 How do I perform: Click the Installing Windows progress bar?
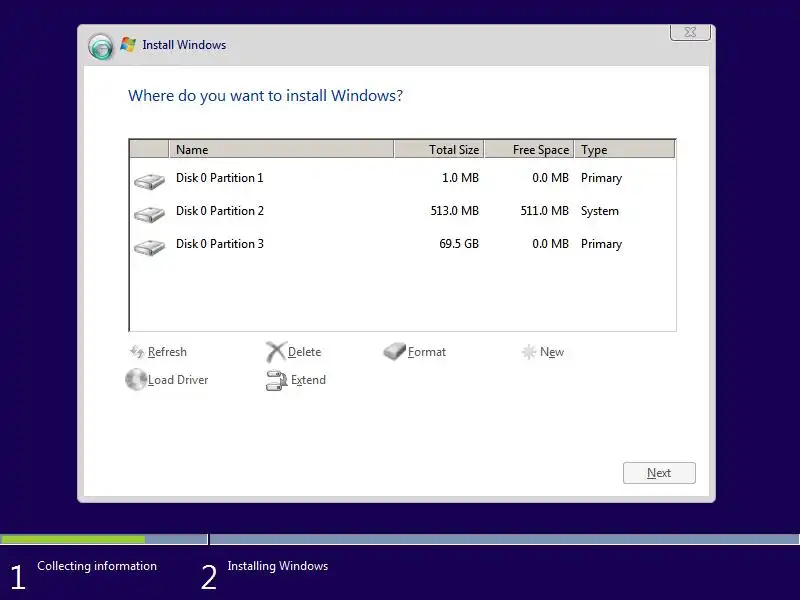click(505, 539)
